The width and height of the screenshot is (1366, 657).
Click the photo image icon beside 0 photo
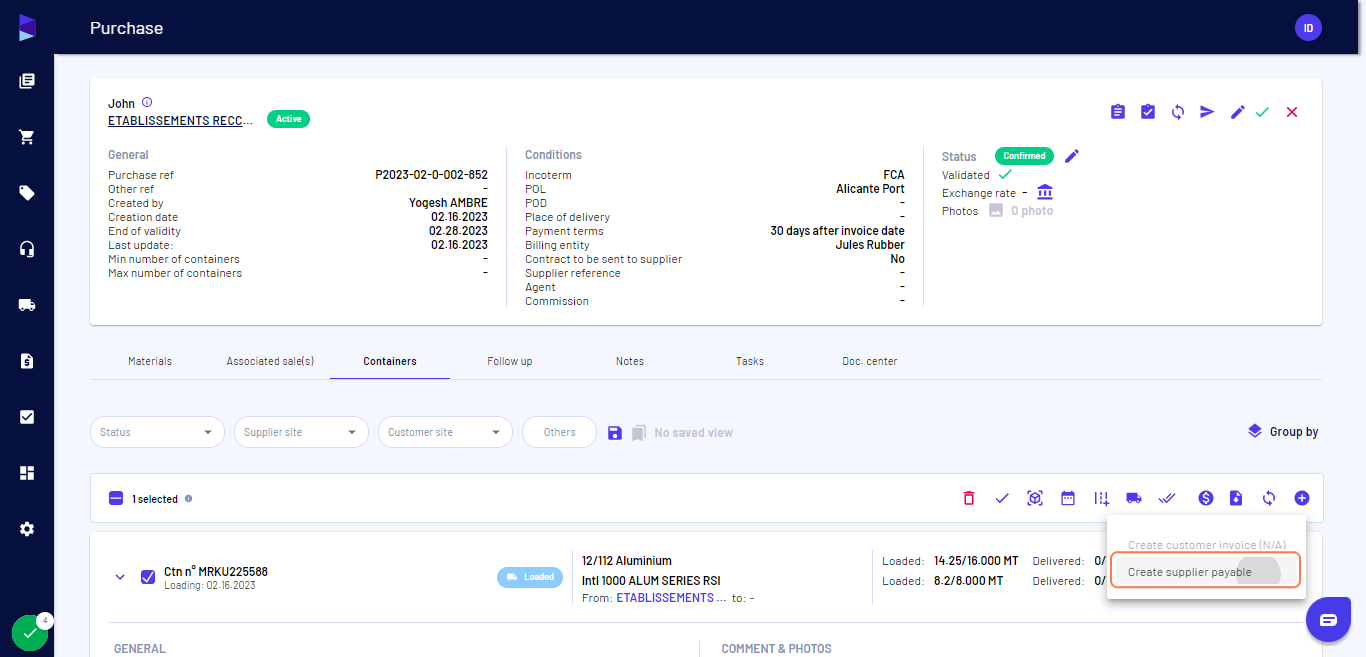[996, 211]
